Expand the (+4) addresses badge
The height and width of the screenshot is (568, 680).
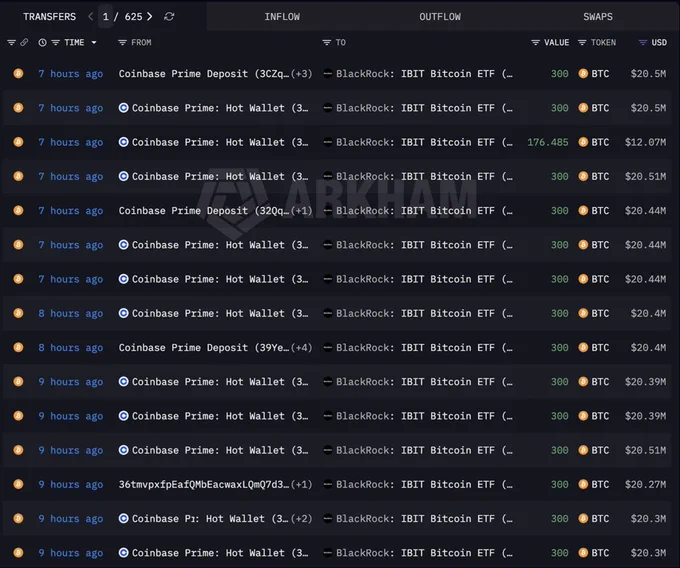point(301,347)
